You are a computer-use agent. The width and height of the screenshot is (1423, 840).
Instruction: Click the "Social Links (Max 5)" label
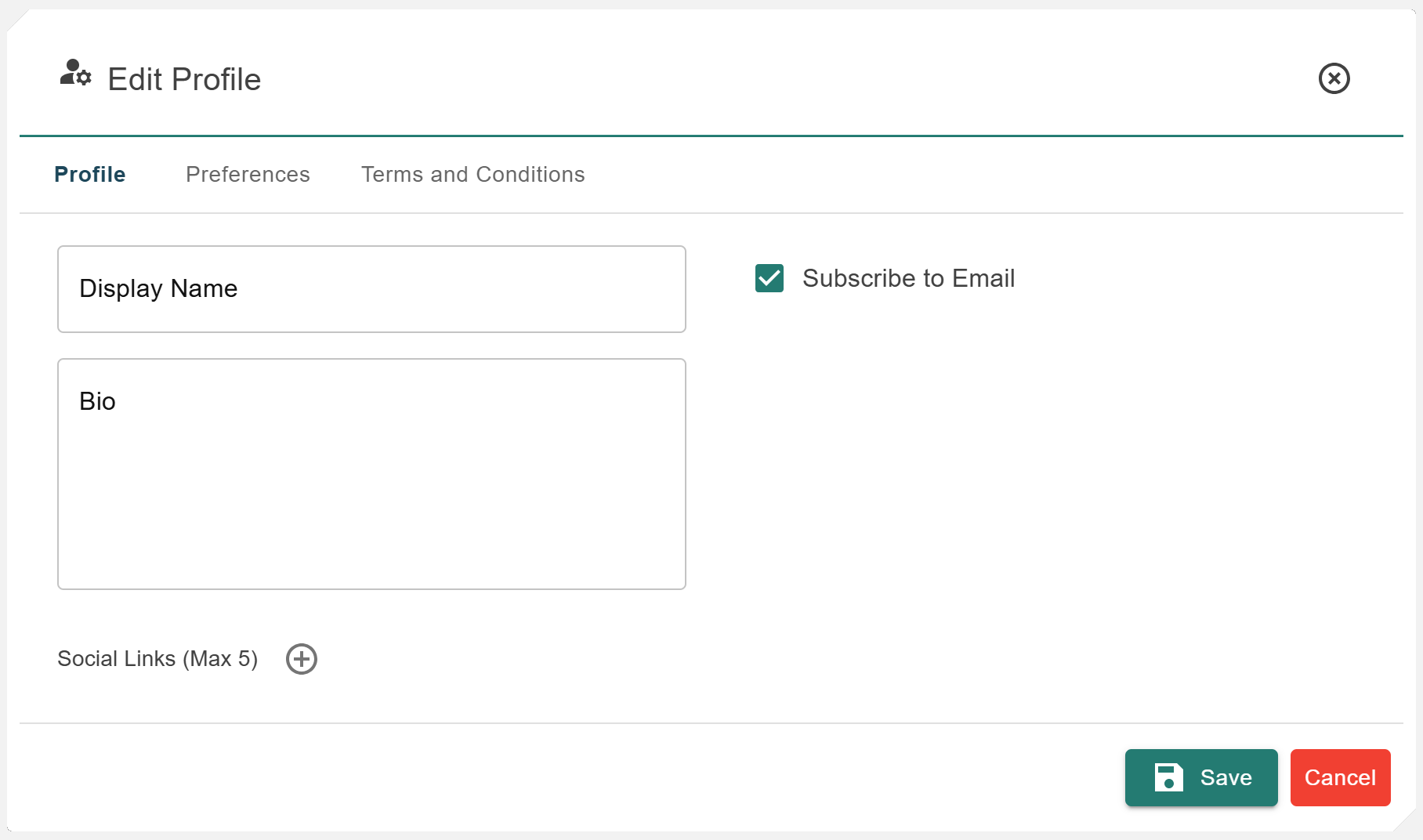(x=158, y=659)
